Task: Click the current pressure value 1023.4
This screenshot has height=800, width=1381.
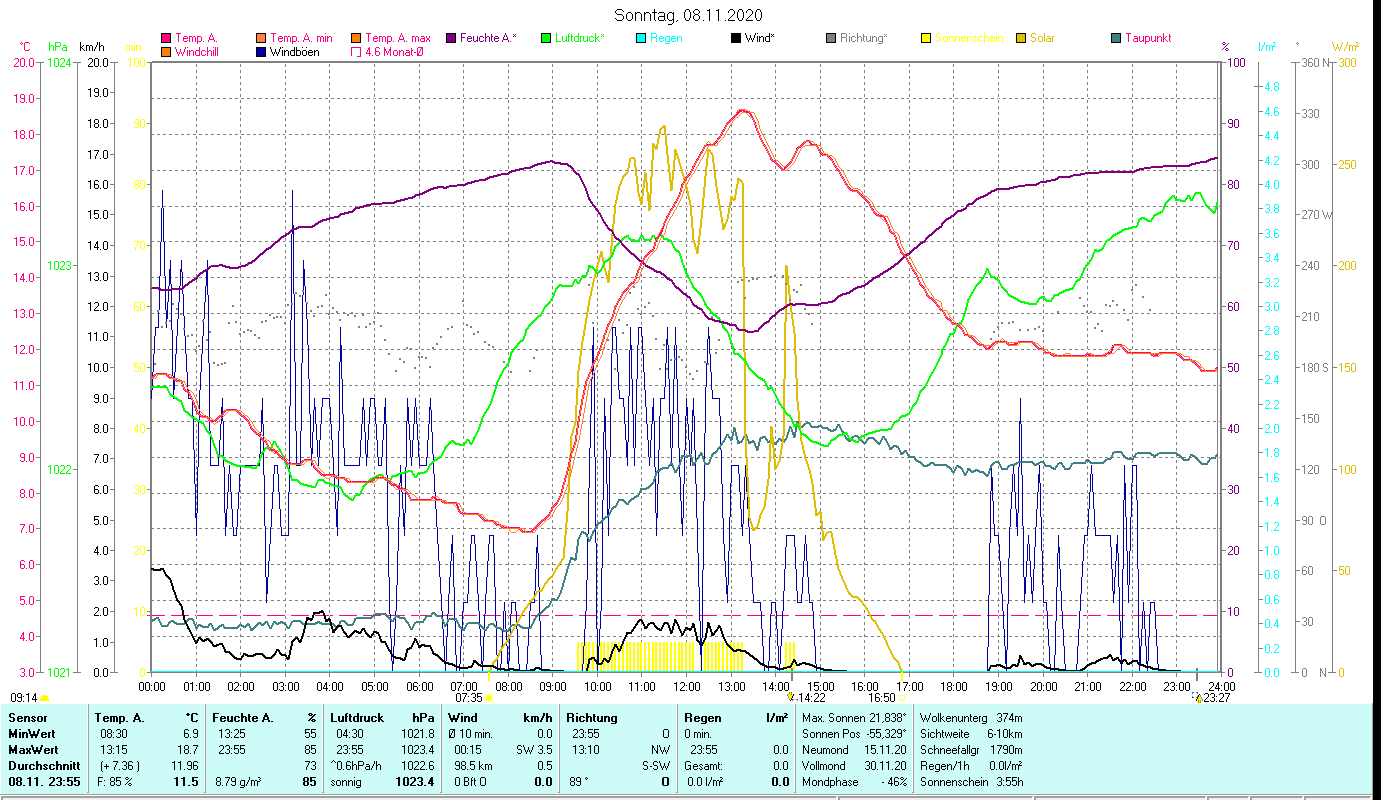Action: point(415,782)
